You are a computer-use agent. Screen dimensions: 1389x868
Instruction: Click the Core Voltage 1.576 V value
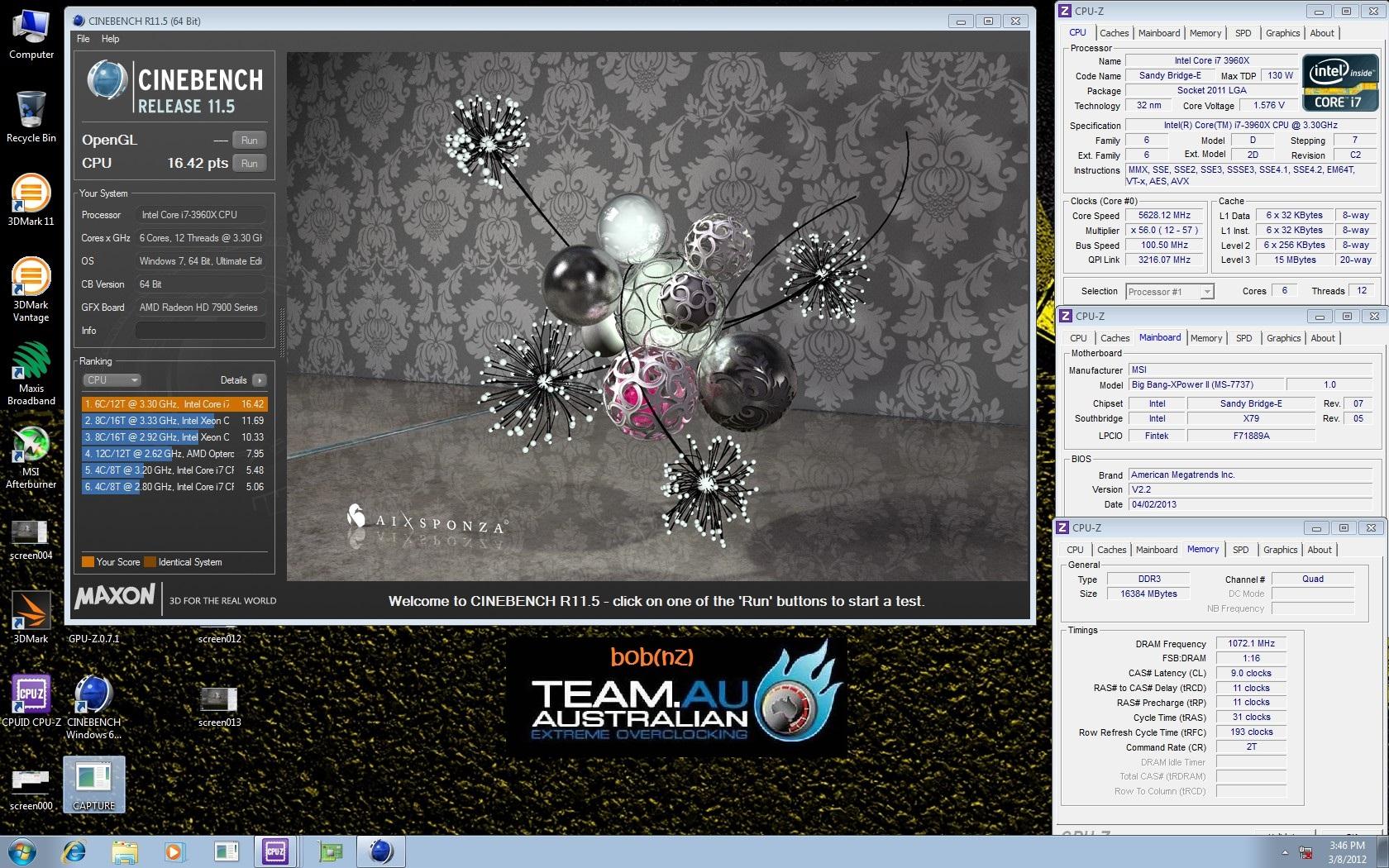tap(1268, 105)
